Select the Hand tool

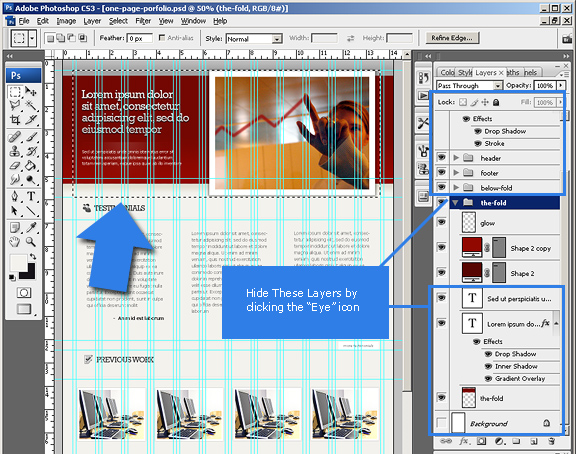(15, 242)
